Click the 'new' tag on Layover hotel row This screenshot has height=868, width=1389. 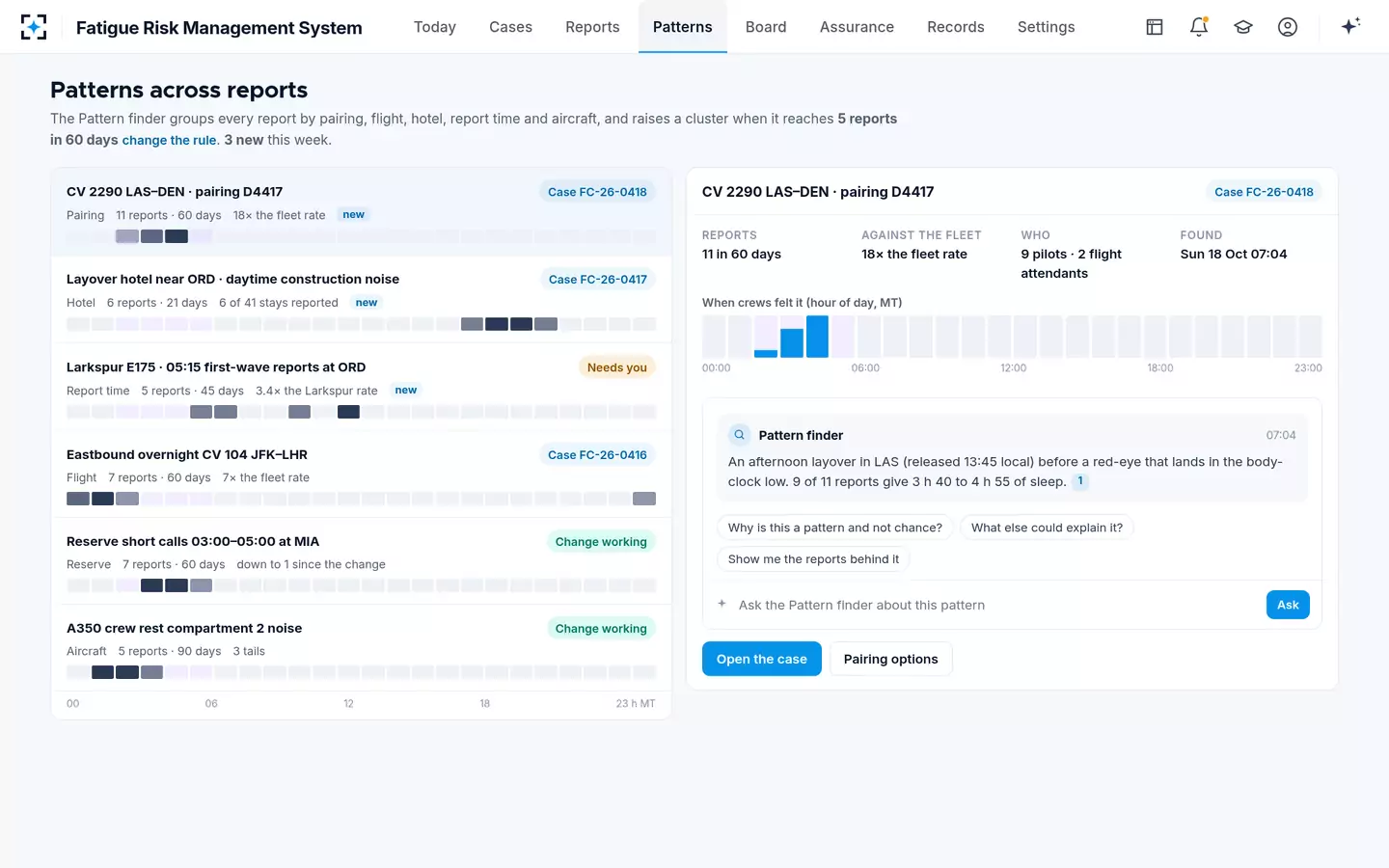coord(367,303)
